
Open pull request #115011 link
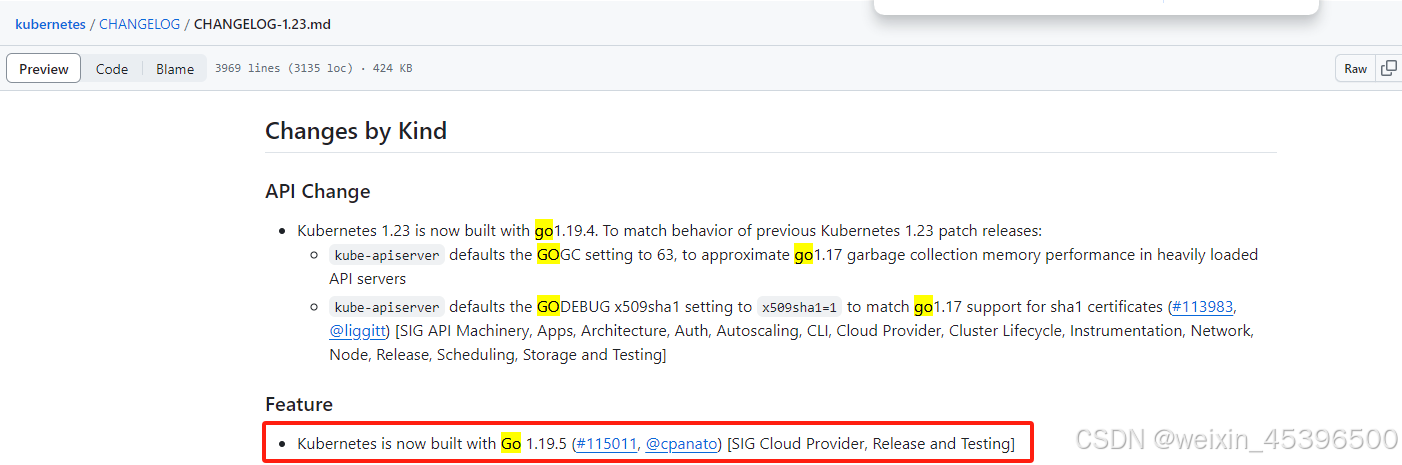click(606, 443)
